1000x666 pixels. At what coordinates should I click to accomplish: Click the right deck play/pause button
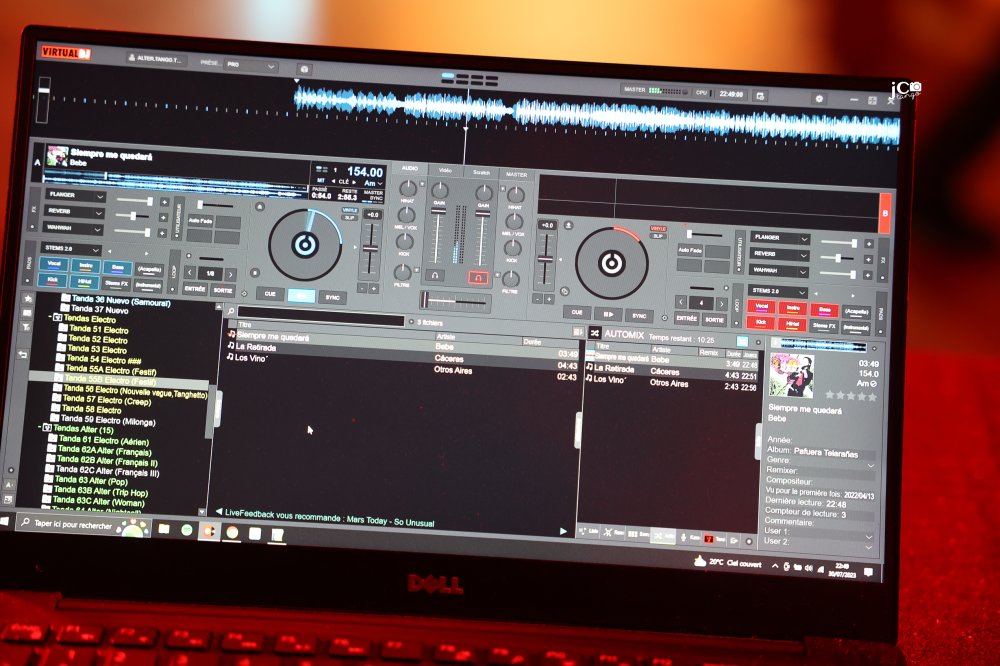pos(607,313)
